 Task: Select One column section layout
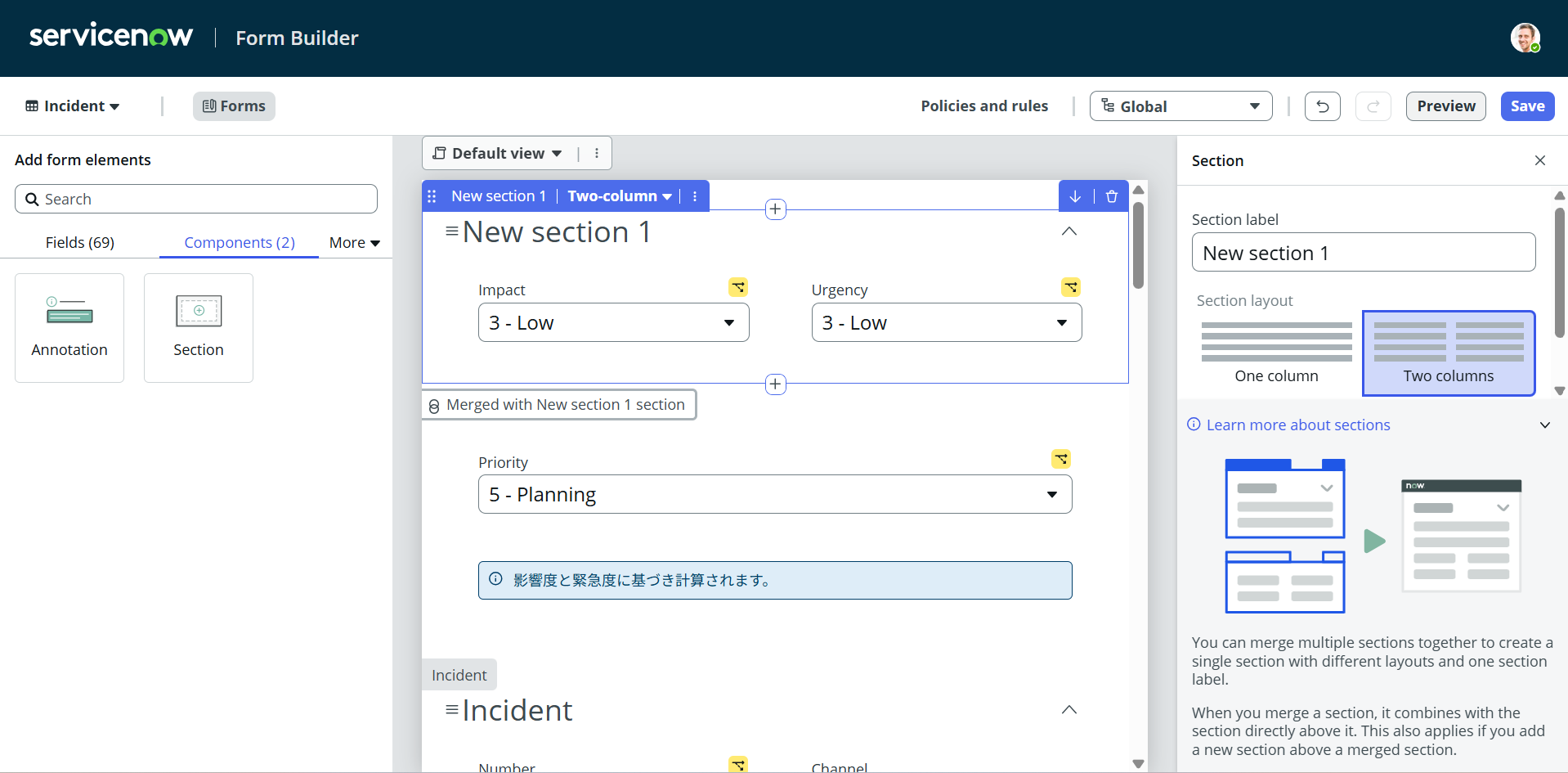(1276, 353)
